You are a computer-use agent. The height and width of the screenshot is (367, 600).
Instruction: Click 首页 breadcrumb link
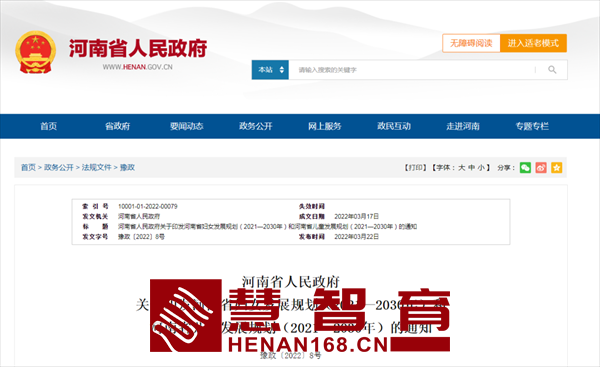[28, 168]
